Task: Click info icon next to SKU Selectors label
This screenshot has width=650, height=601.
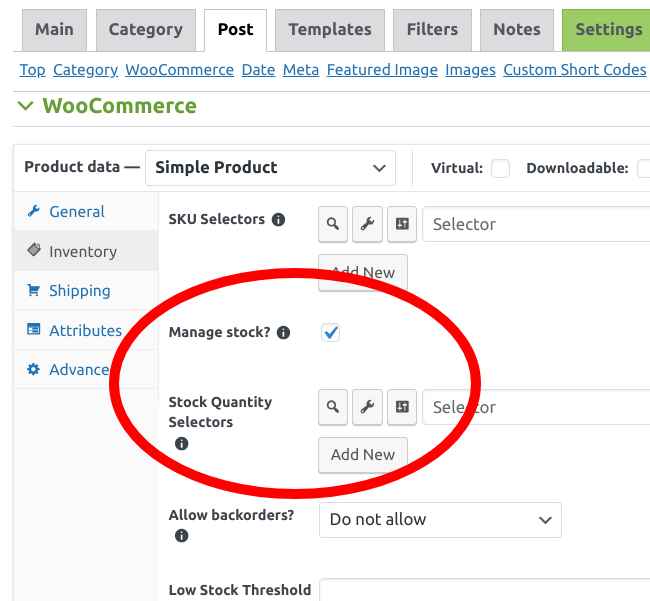Action: [x=278, y=219]
